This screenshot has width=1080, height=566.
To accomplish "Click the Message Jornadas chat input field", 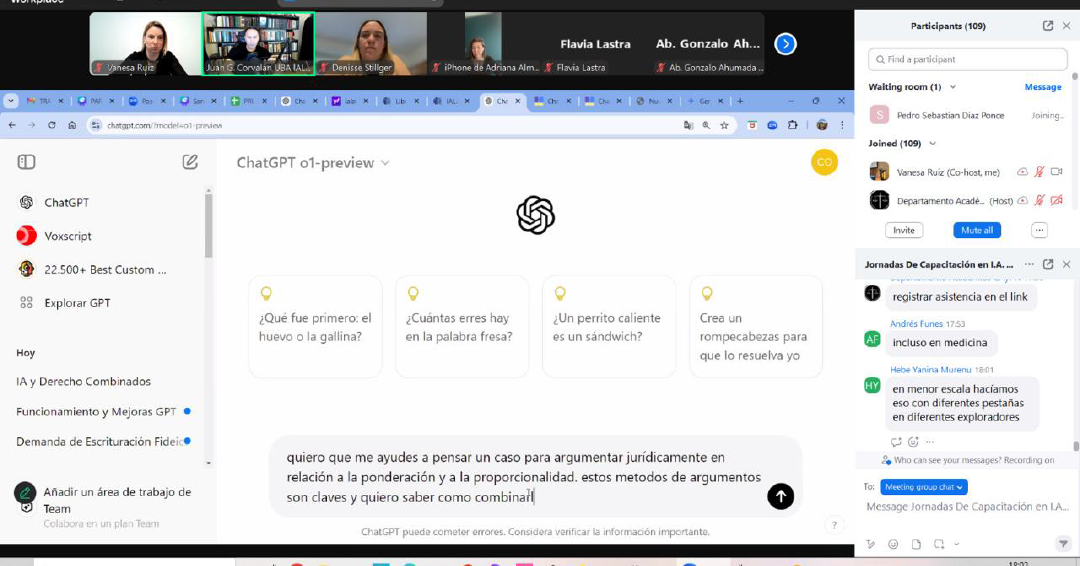I will click(966, 507).
